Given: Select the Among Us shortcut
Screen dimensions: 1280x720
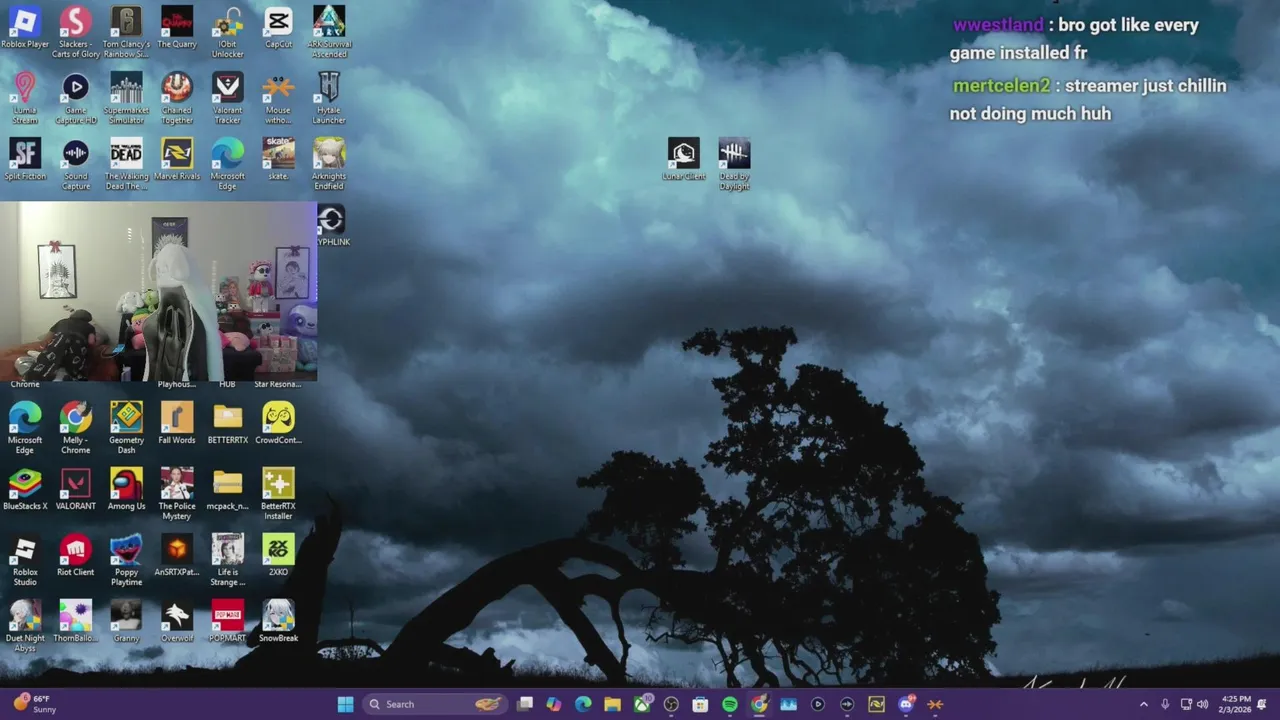Looking at the screenshot, I should (x=126, y=490).
